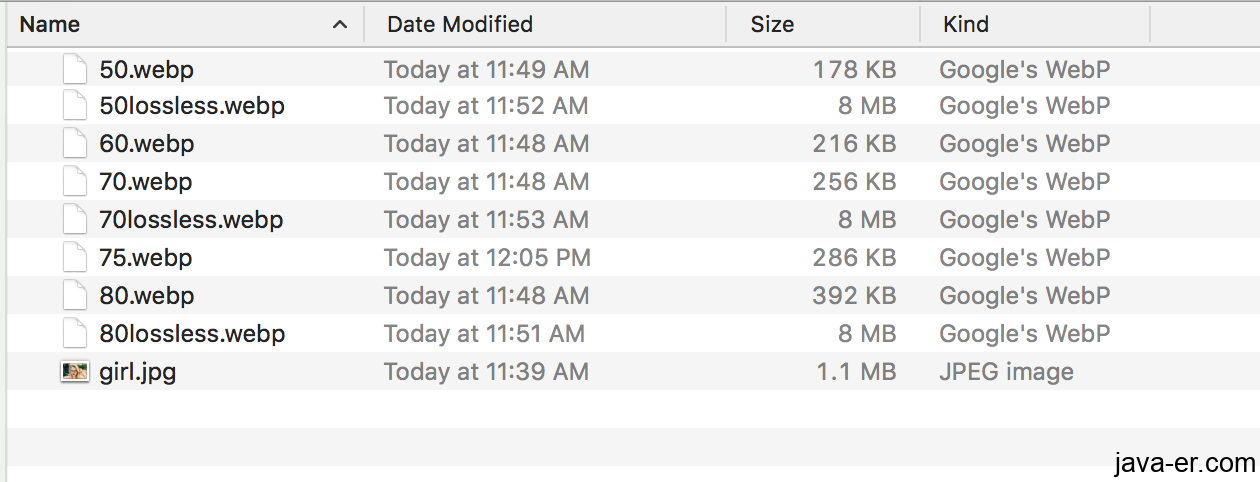Image resolution: width=1260 pixels, height=482 pixels.
Task: Click the icon for 80.webp
Action: tap(75, 296)
